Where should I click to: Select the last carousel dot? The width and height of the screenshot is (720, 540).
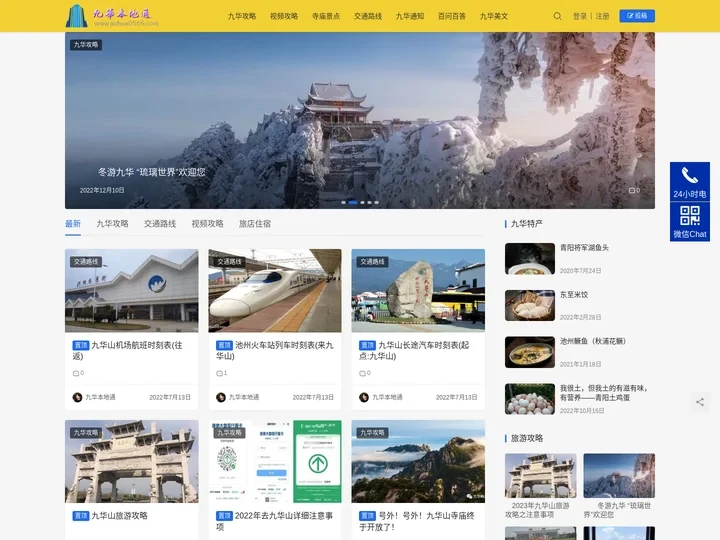(377, 202)
